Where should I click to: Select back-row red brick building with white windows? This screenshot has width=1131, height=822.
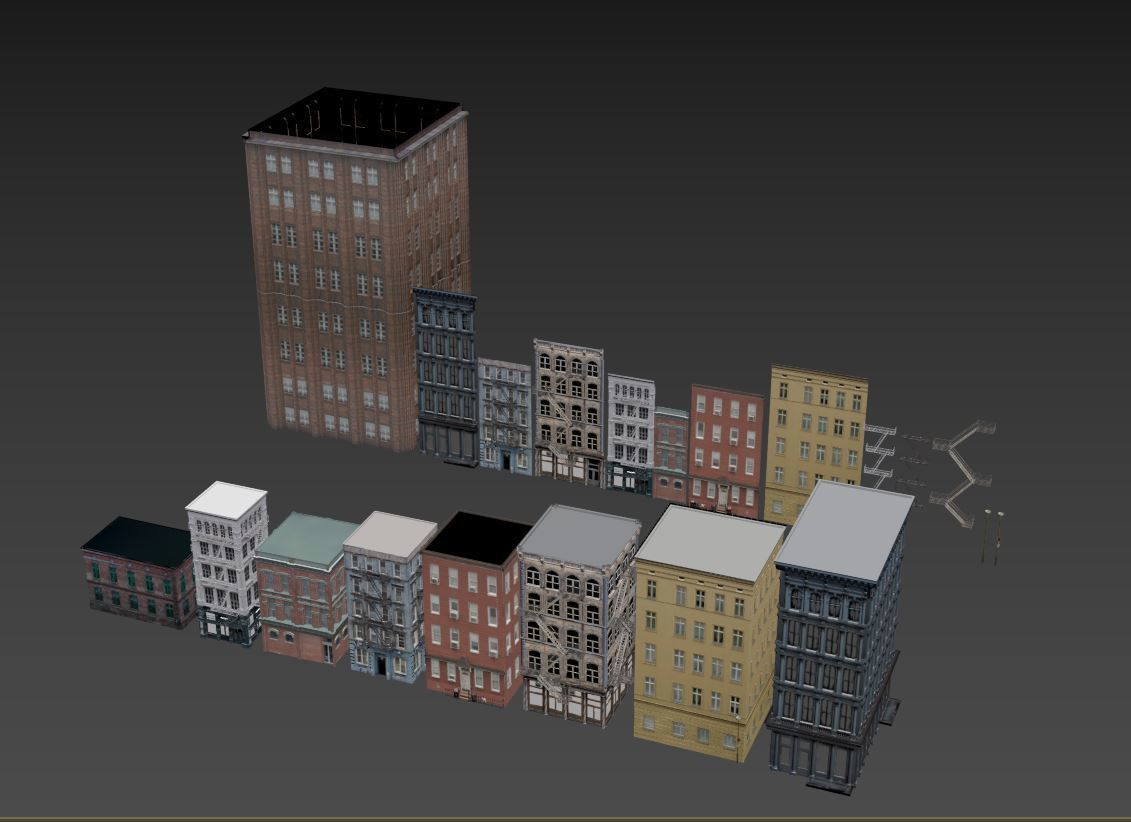(x=726, y=451)
